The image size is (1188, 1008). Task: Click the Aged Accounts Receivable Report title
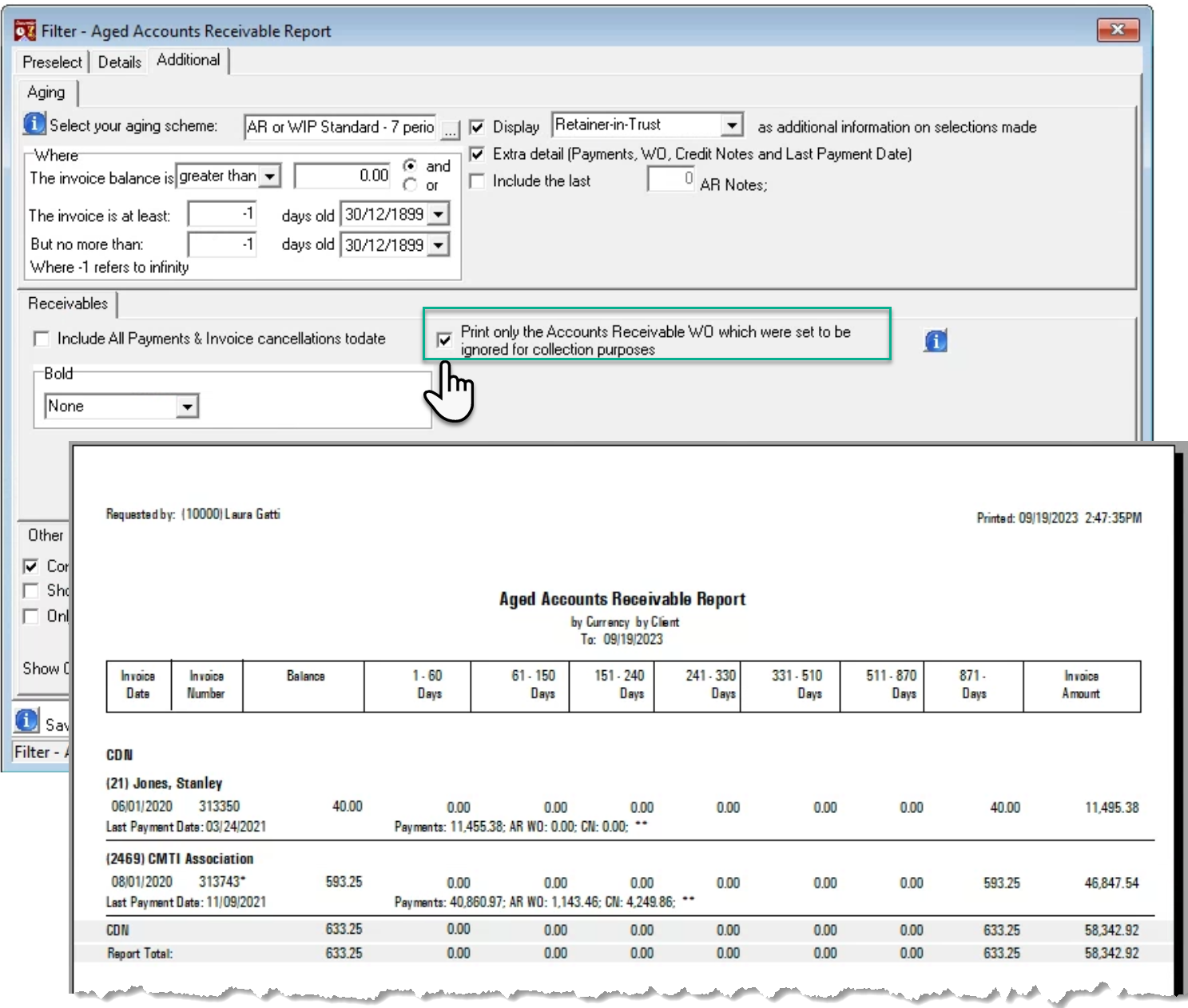[x=622, y=599]
